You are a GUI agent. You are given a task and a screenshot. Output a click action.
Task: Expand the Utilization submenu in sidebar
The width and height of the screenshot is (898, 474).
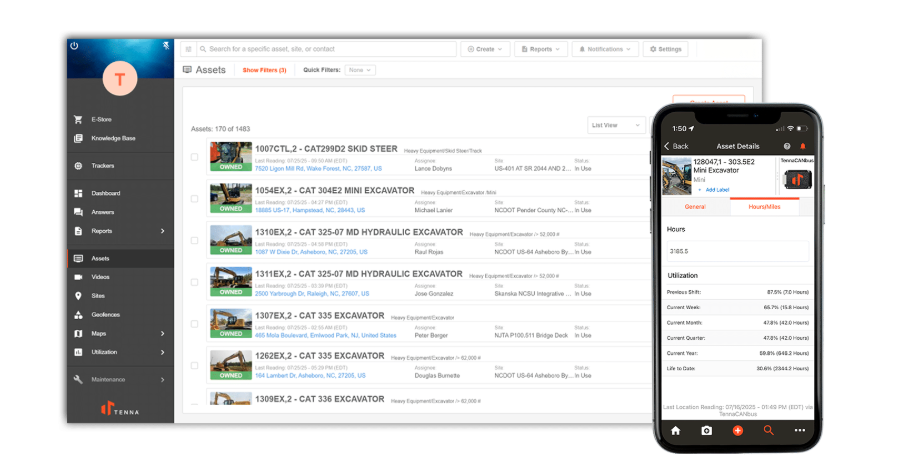pyautogui.click(x=163, y=353)
